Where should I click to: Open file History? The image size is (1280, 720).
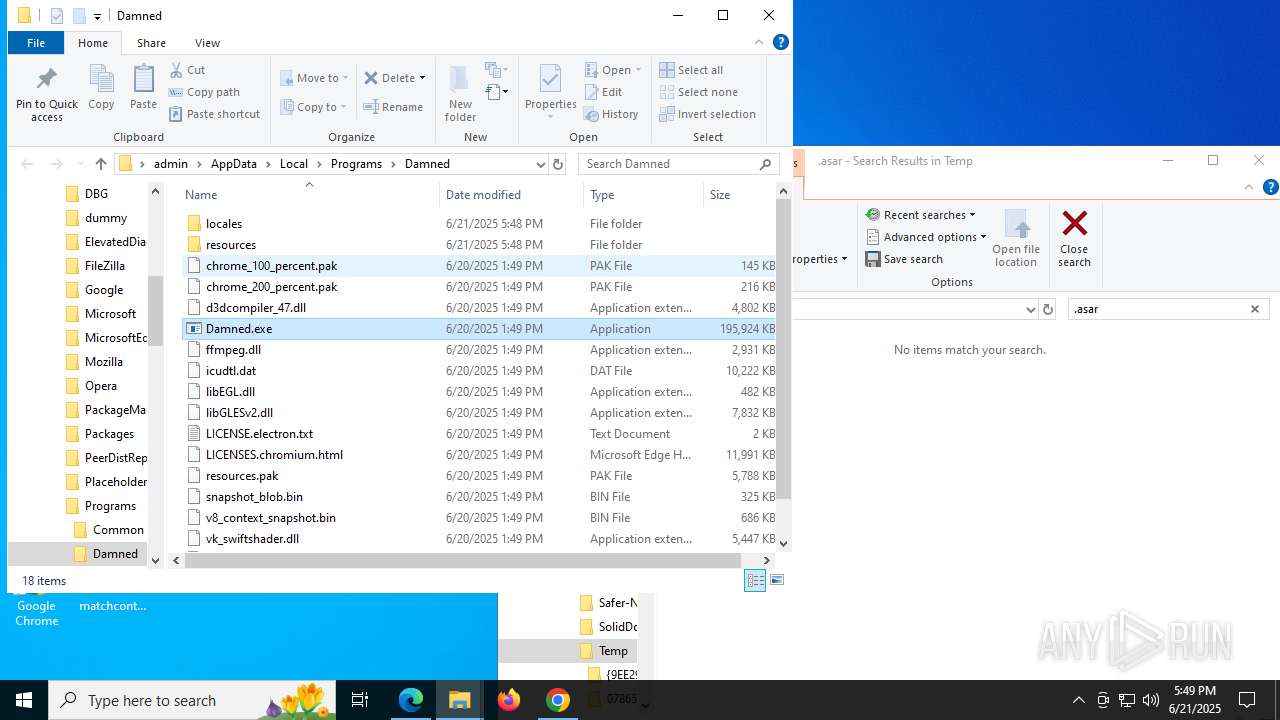pyautogui.click(x=611, y=114)
